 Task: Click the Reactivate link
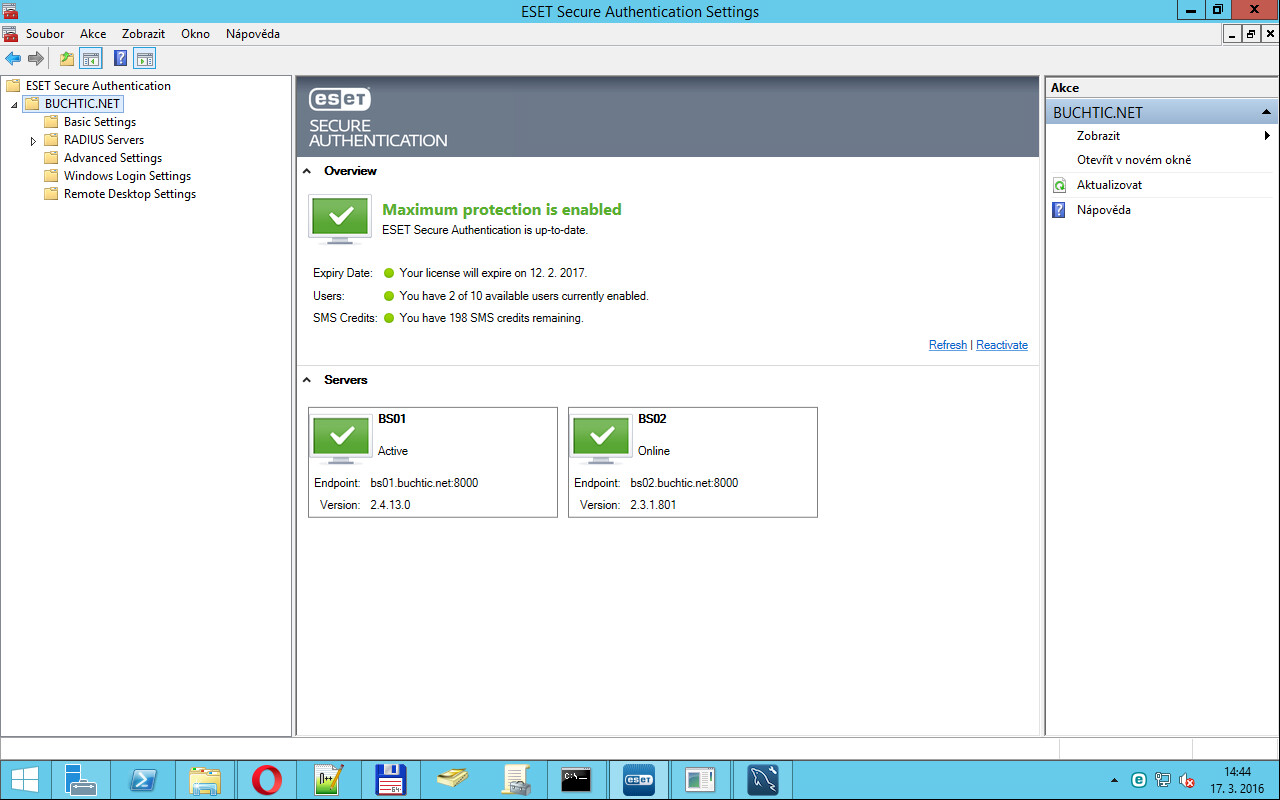[1002, 345]
